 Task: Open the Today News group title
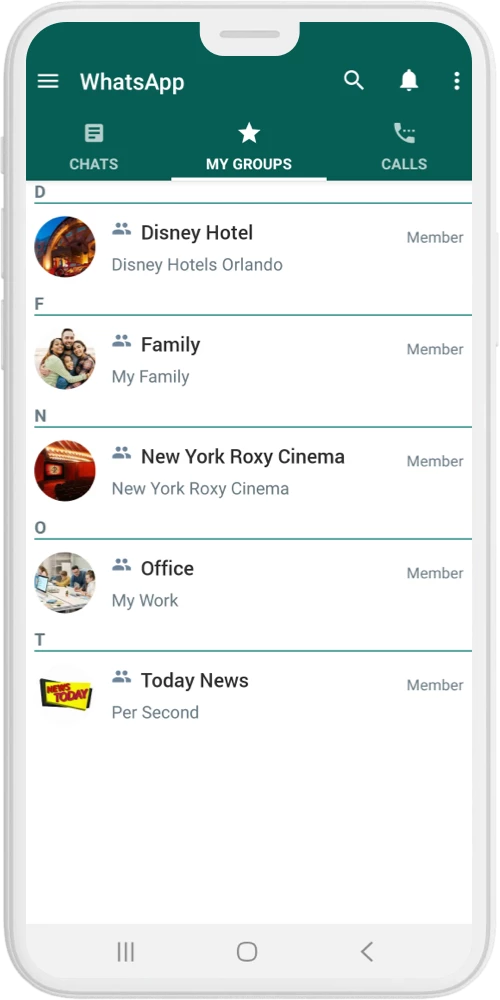(x=195, y=680)
